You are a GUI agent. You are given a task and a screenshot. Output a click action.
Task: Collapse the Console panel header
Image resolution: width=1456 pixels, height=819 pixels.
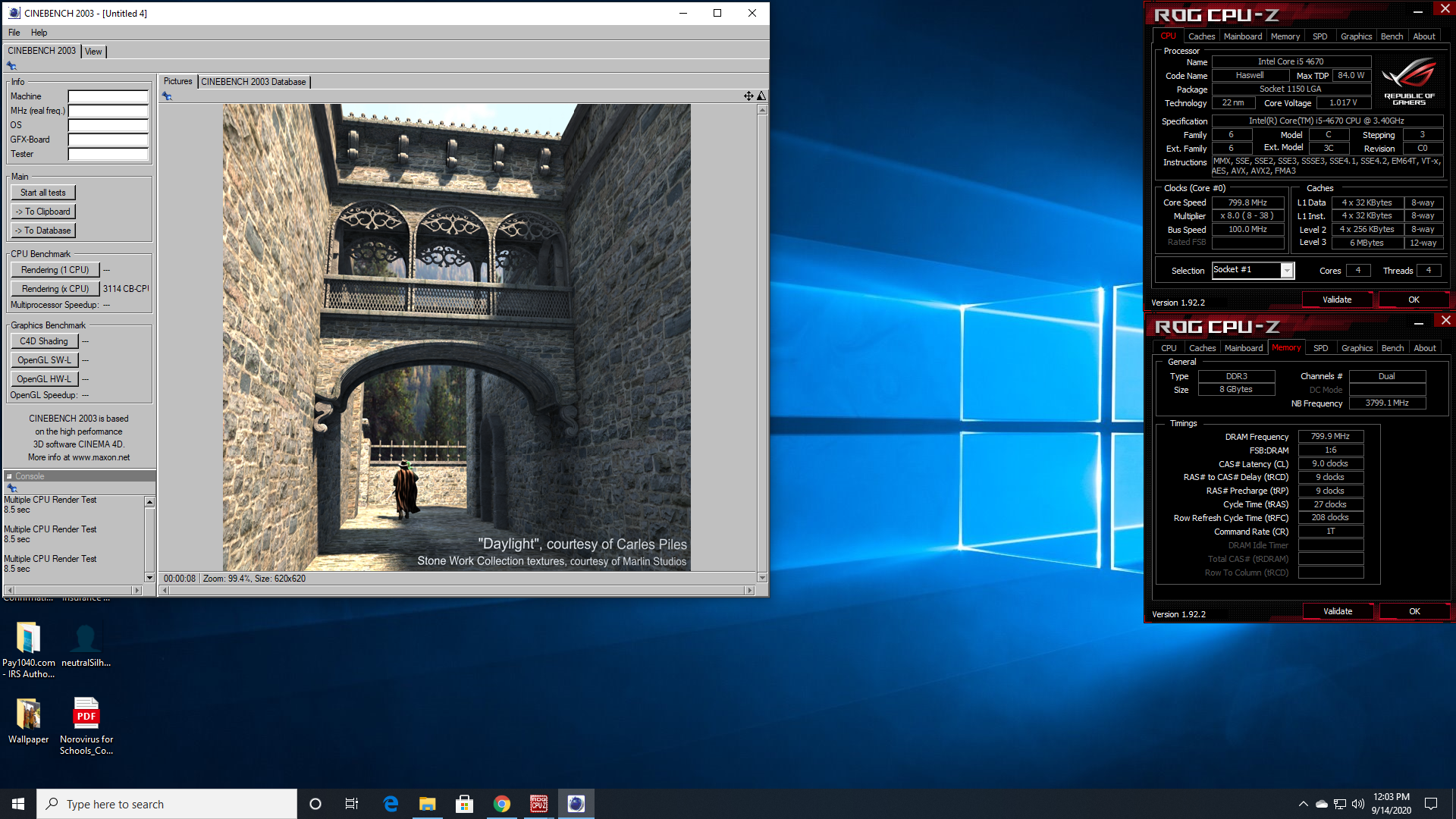pyautogui.click(x=9, y=476)
